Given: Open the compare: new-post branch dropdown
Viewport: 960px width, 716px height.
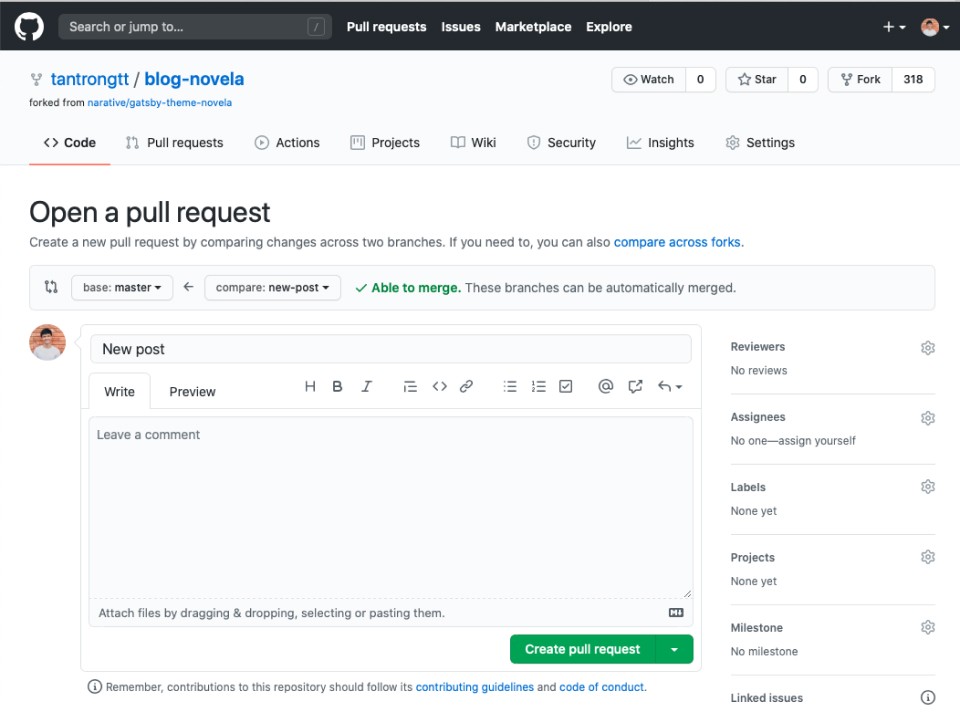Looking at the screenshot, I should pos(272,287).
